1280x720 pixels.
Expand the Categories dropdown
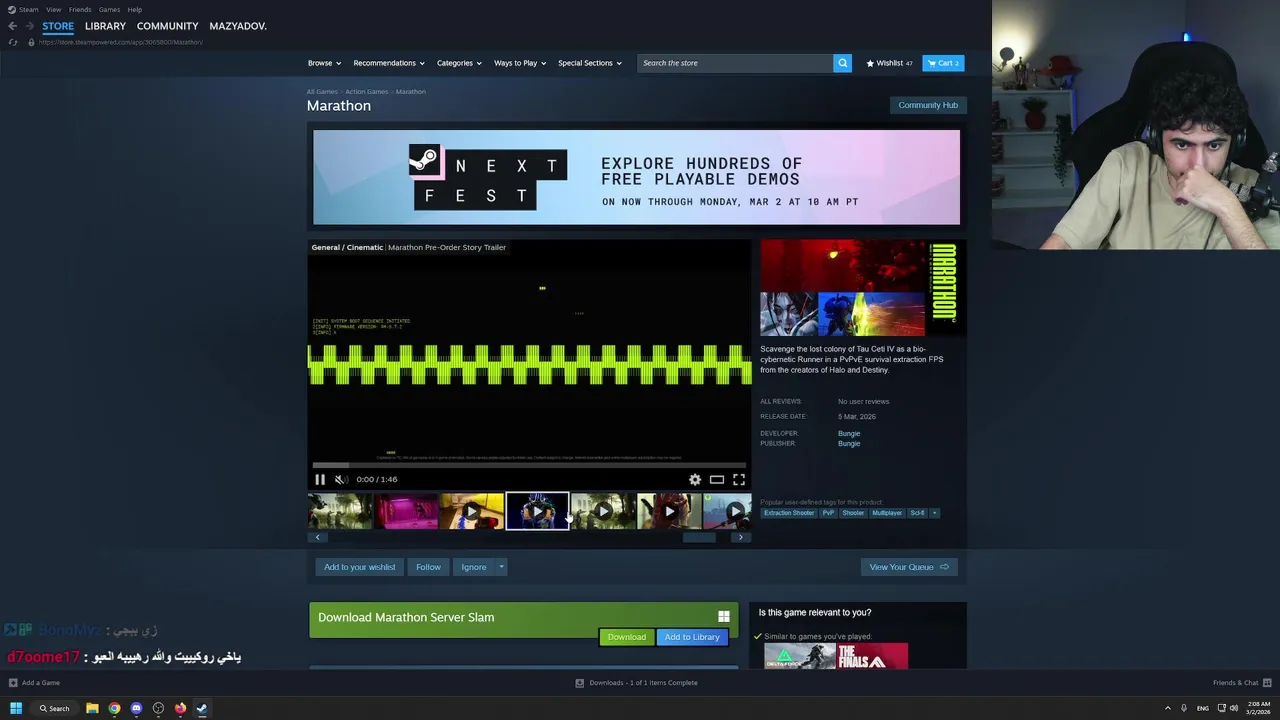pyautogui.click(x=459, y=63)
